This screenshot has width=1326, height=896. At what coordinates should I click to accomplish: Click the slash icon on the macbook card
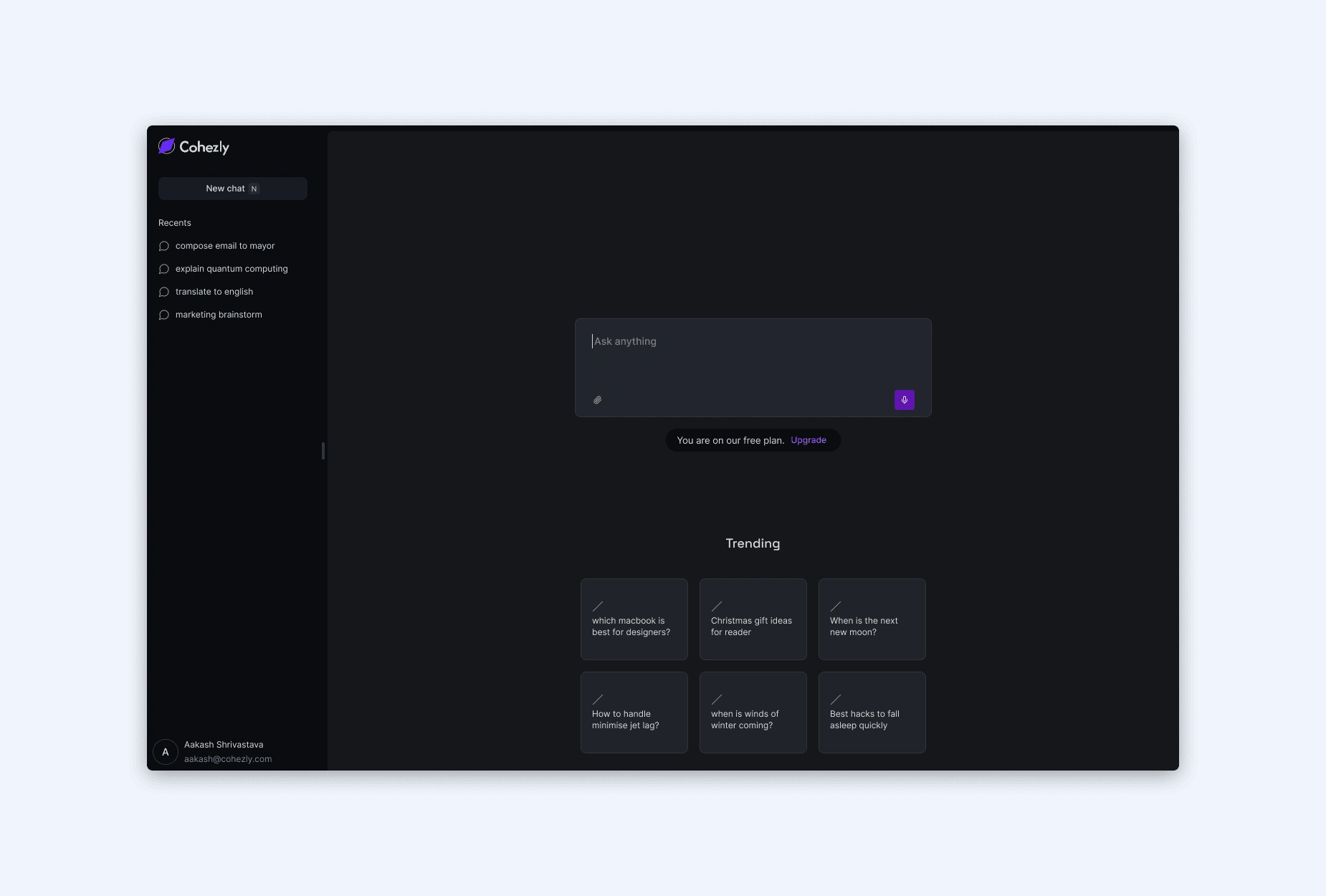(x=598, y=606)
